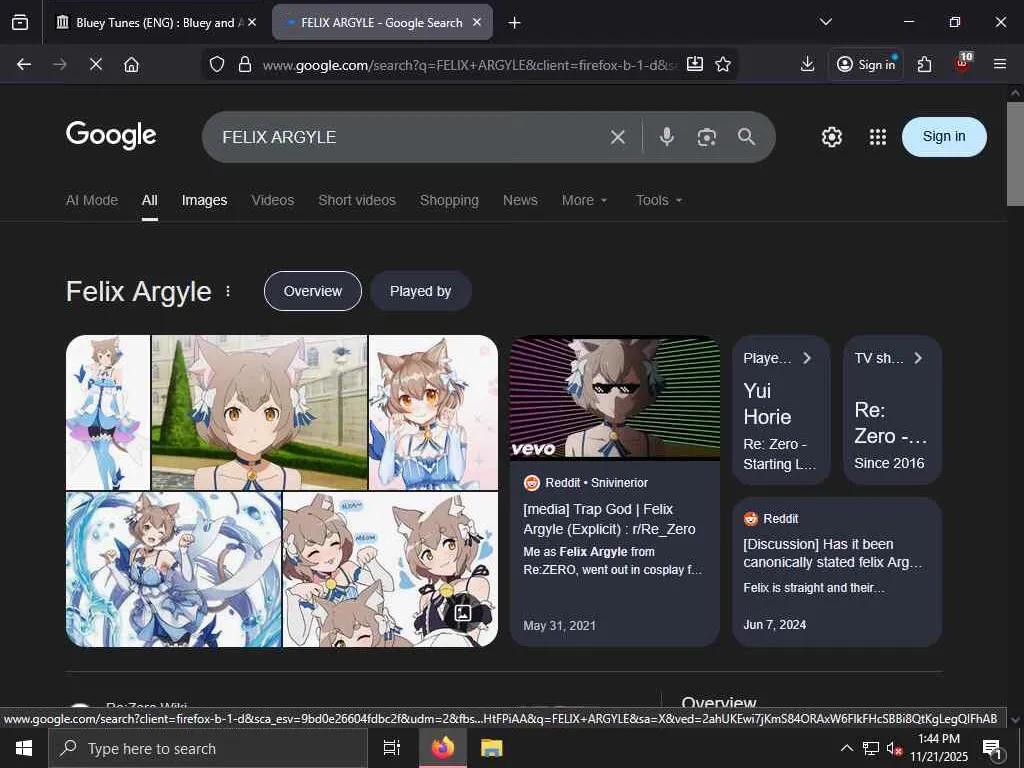Open the Windows notification center
The width and height of the screenshot is (1024, 768).
tap(993, 748)
